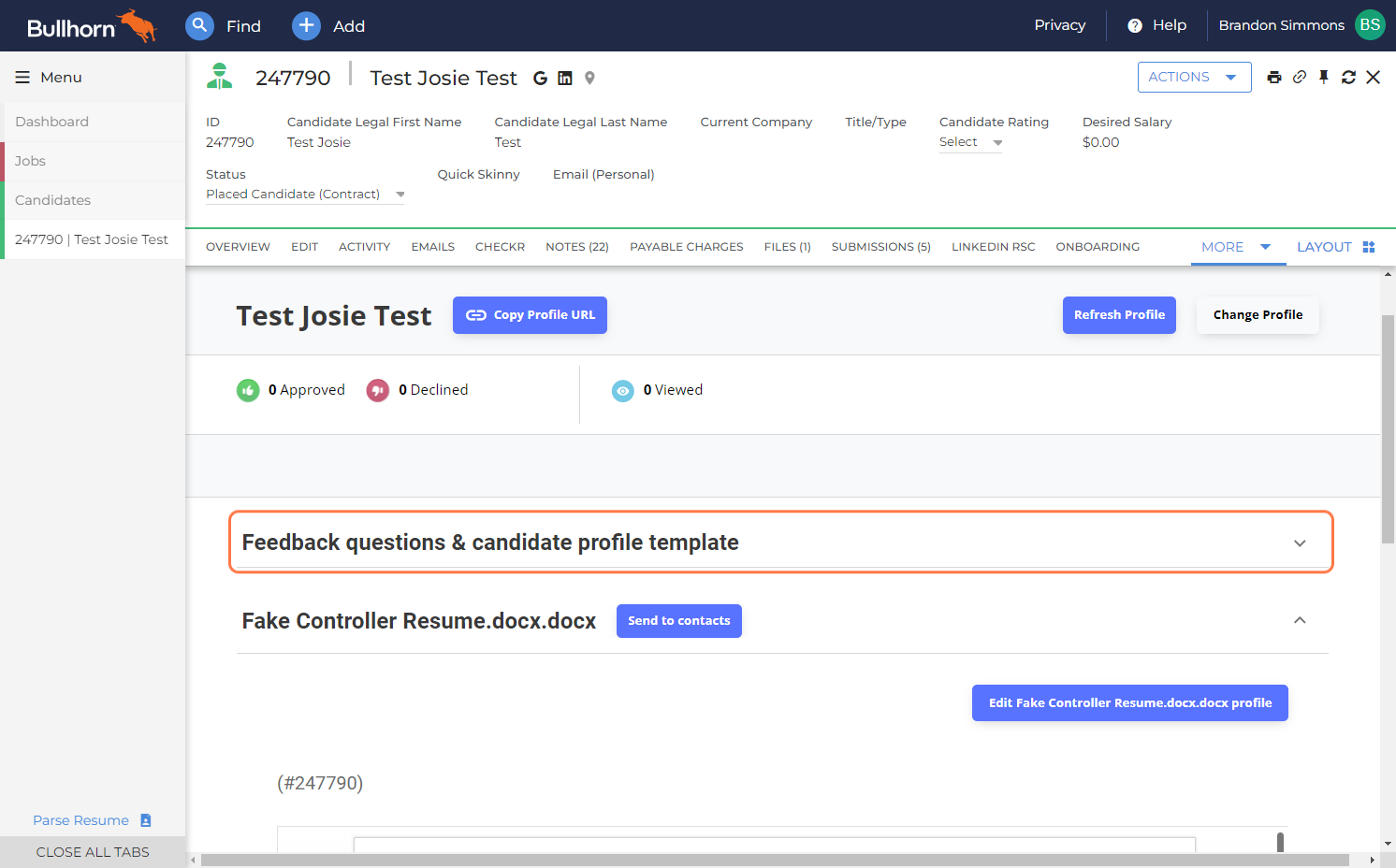Click the horizontal scrollbar at bottom
Image resolution: width=1396 pixels, height=868 pixels.
point(775,860)
